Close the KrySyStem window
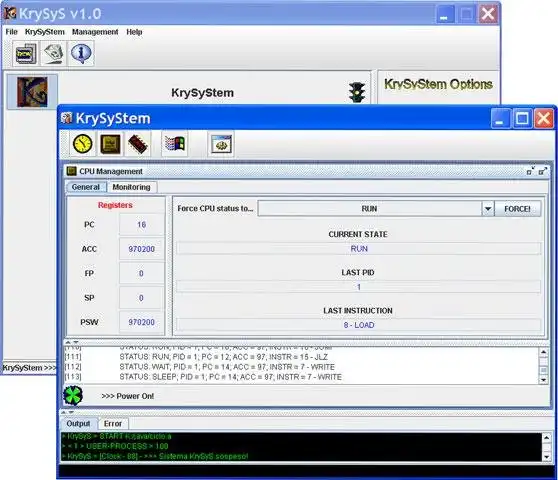The width and height of the screenshot is (558, 480). coord(544,118)
